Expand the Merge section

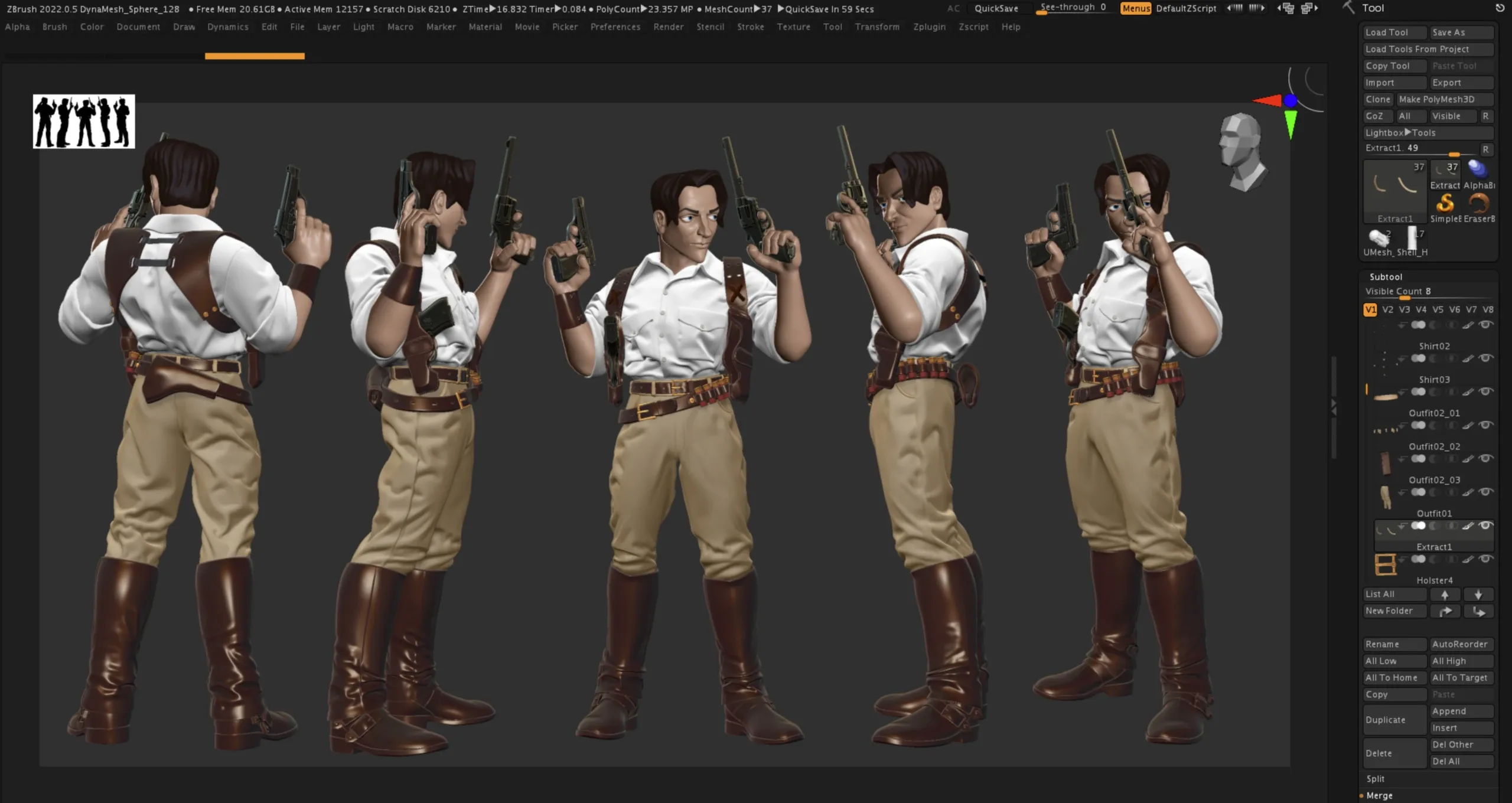tap(1379, 795)
